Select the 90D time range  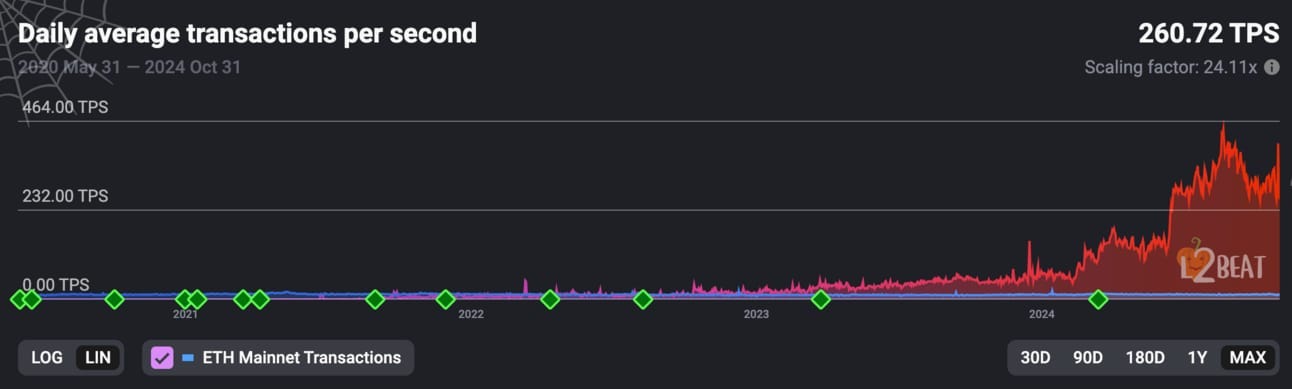[1088, 357]
